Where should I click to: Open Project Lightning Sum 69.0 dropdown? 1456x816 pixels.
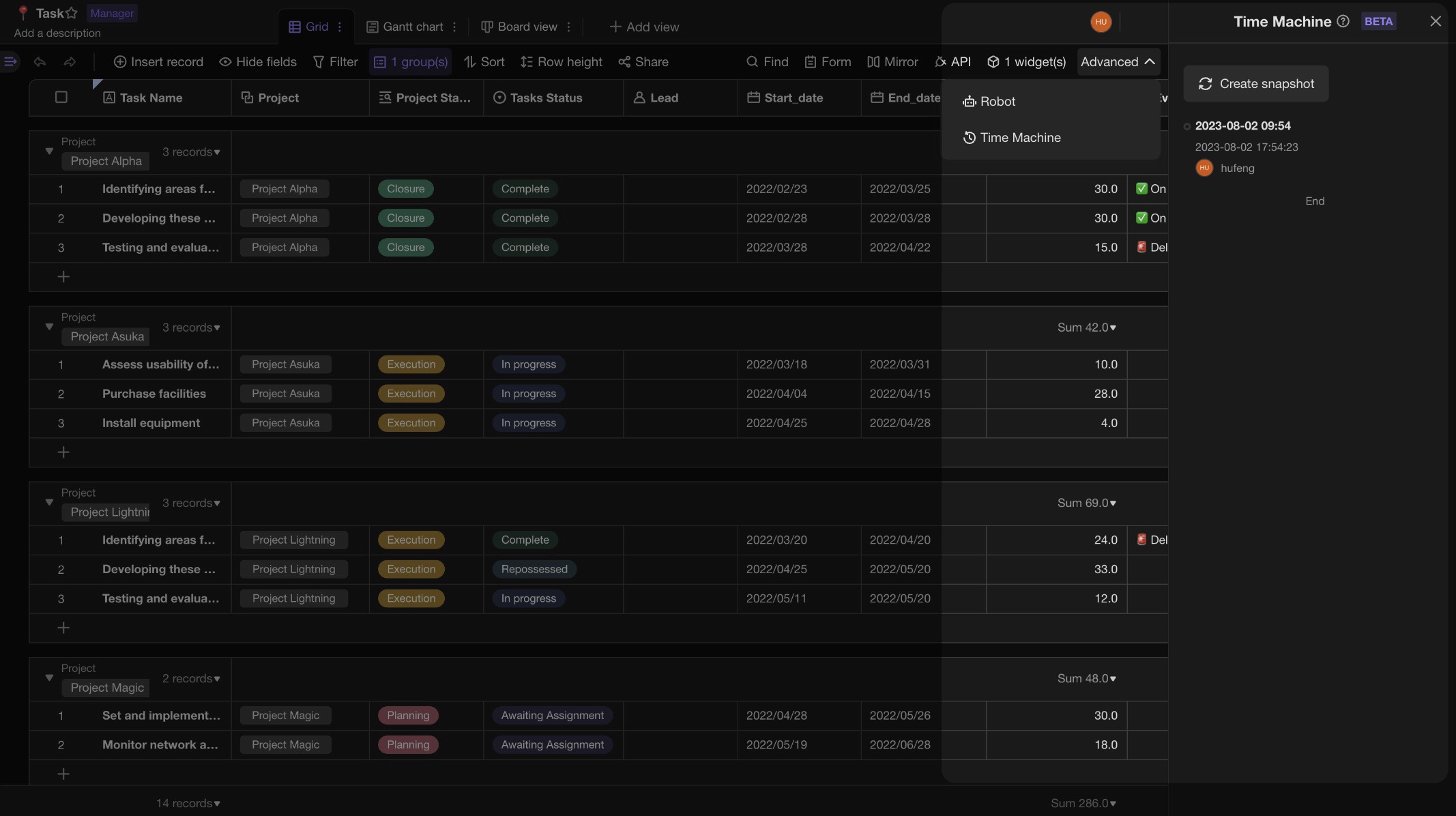point(1087,503)
